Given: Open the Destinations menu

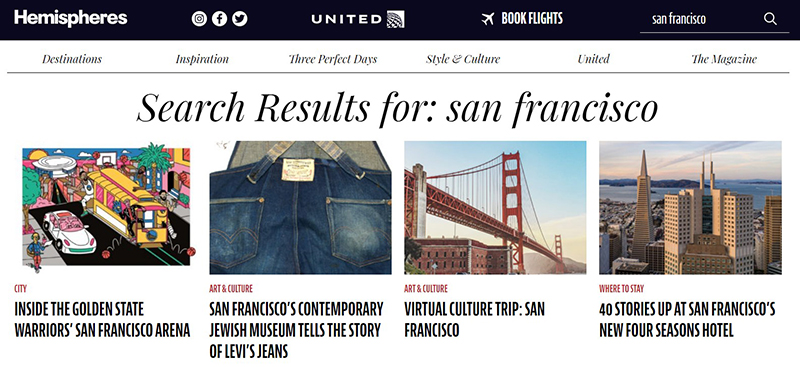Looking at the screenshot, I should point(72,59).
